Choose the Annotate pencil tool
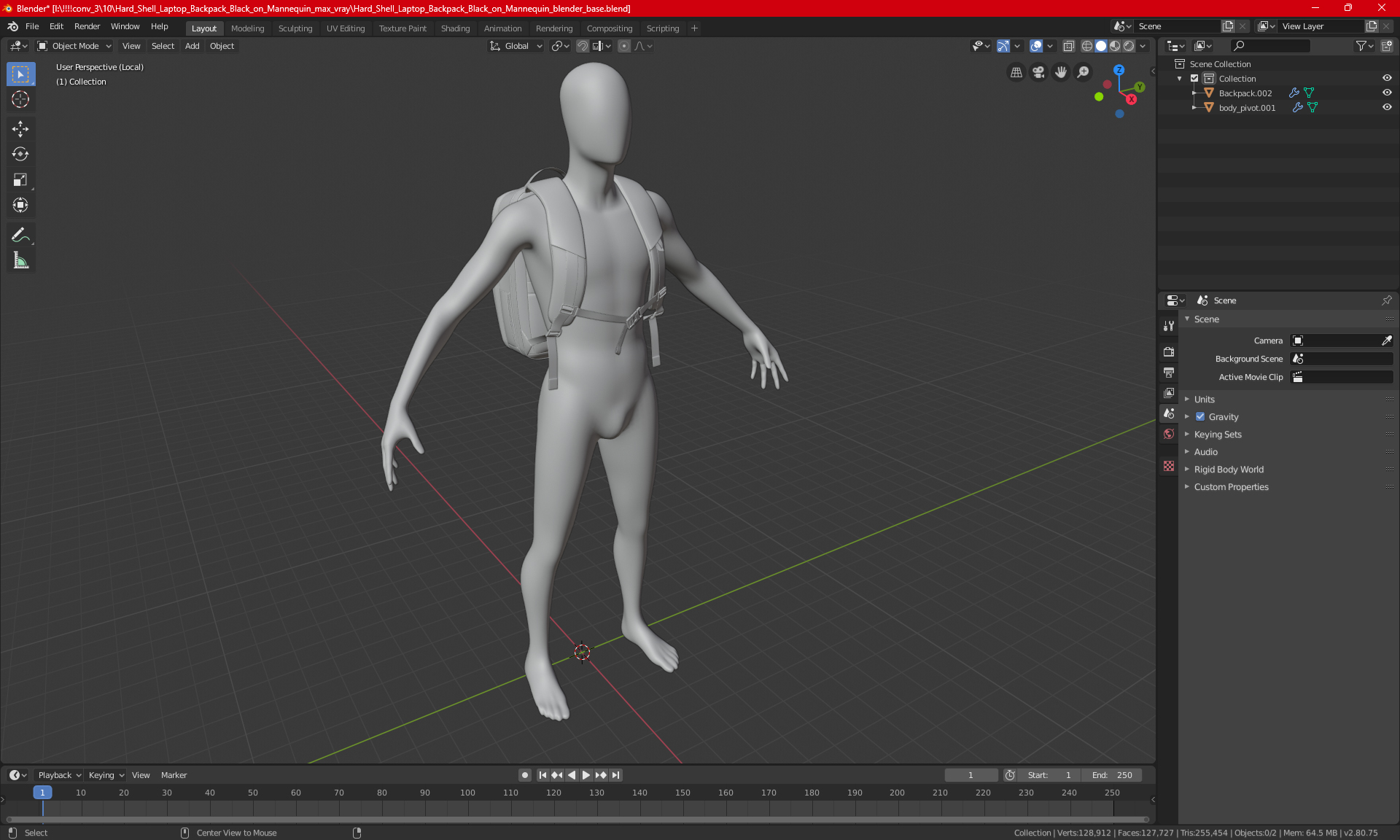This screenshot has width=1400, height=840. click(x=20, y=235)
